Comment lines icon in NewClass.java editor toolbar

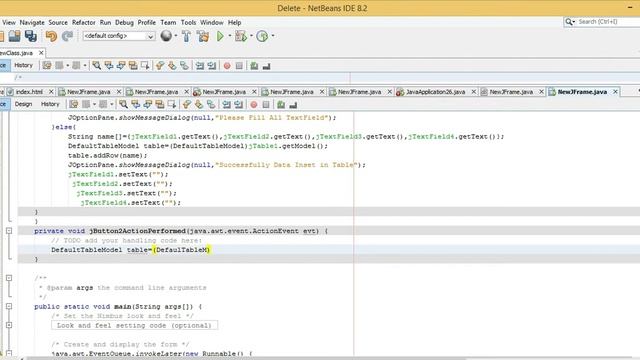(x=254, y=66)
